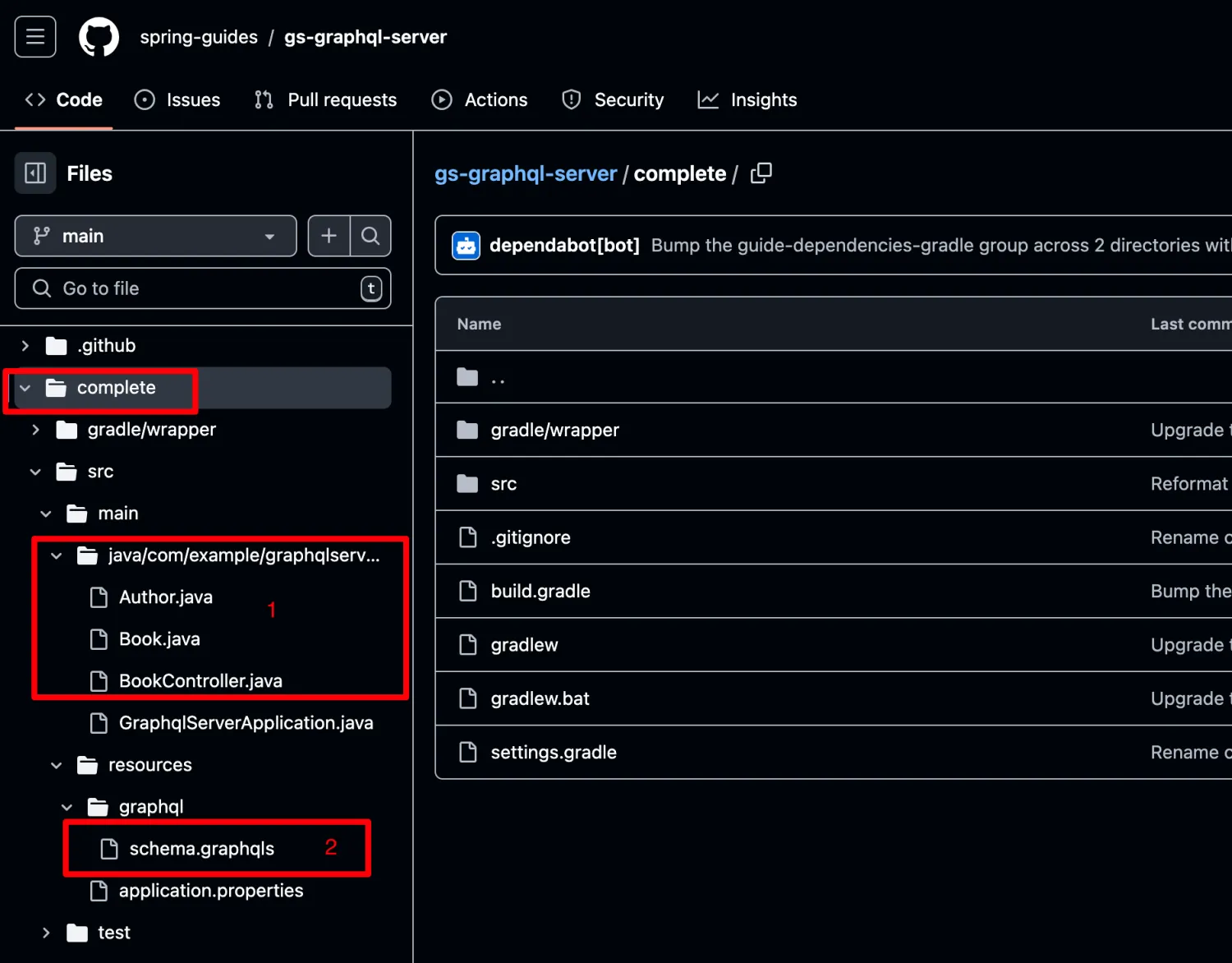The height and width of the screenshot is (963, 1232).
Task: Click the gradlew.bat file icon
Action: [468, 698]
